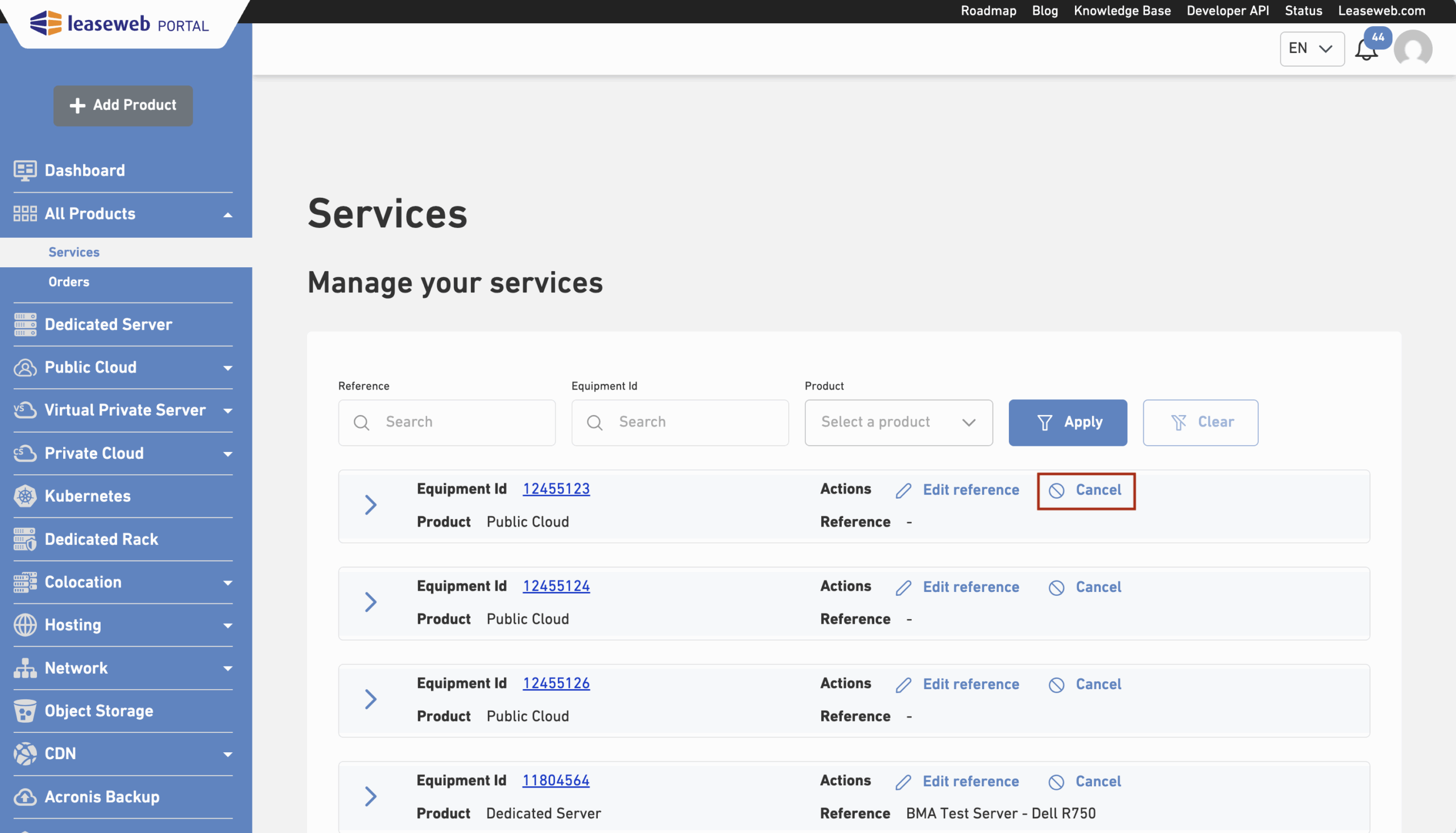Click the Public Cloud icon in sidebar
This screenshot has height=833, width=1456.
pyautogui.click(x=24, y=367)
